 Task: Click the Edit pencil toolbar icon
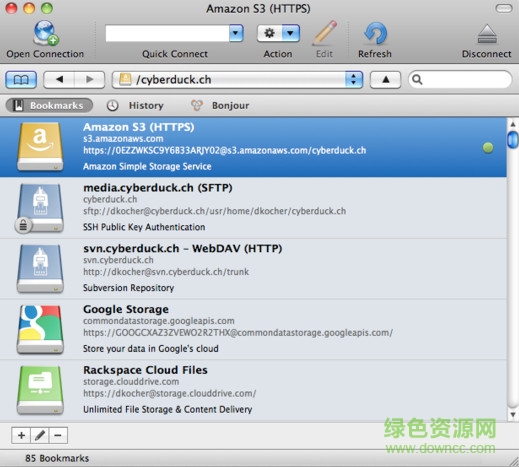click(x=324, y=33)
